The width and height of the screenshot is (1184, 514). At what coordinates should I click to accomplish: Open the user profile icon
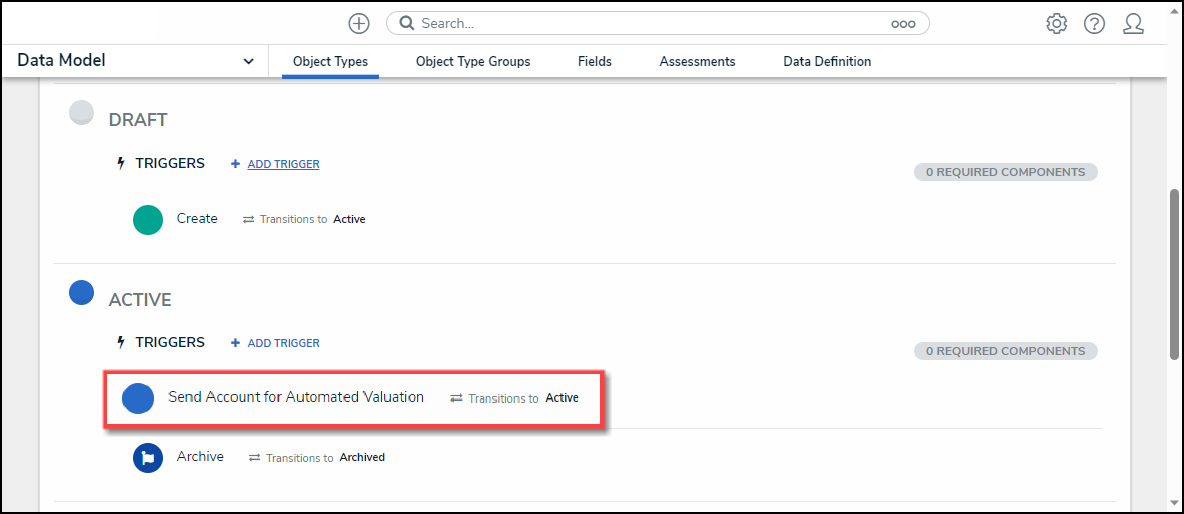[1133, 24]
